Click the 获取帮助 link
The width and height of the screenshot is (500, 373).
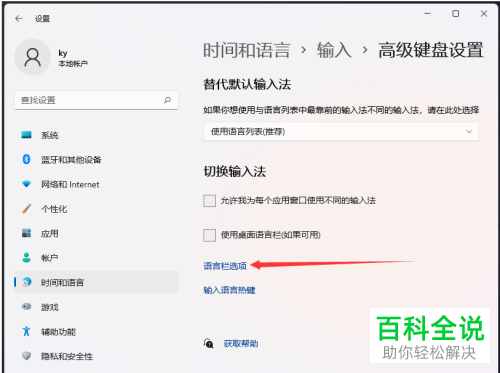241,343
